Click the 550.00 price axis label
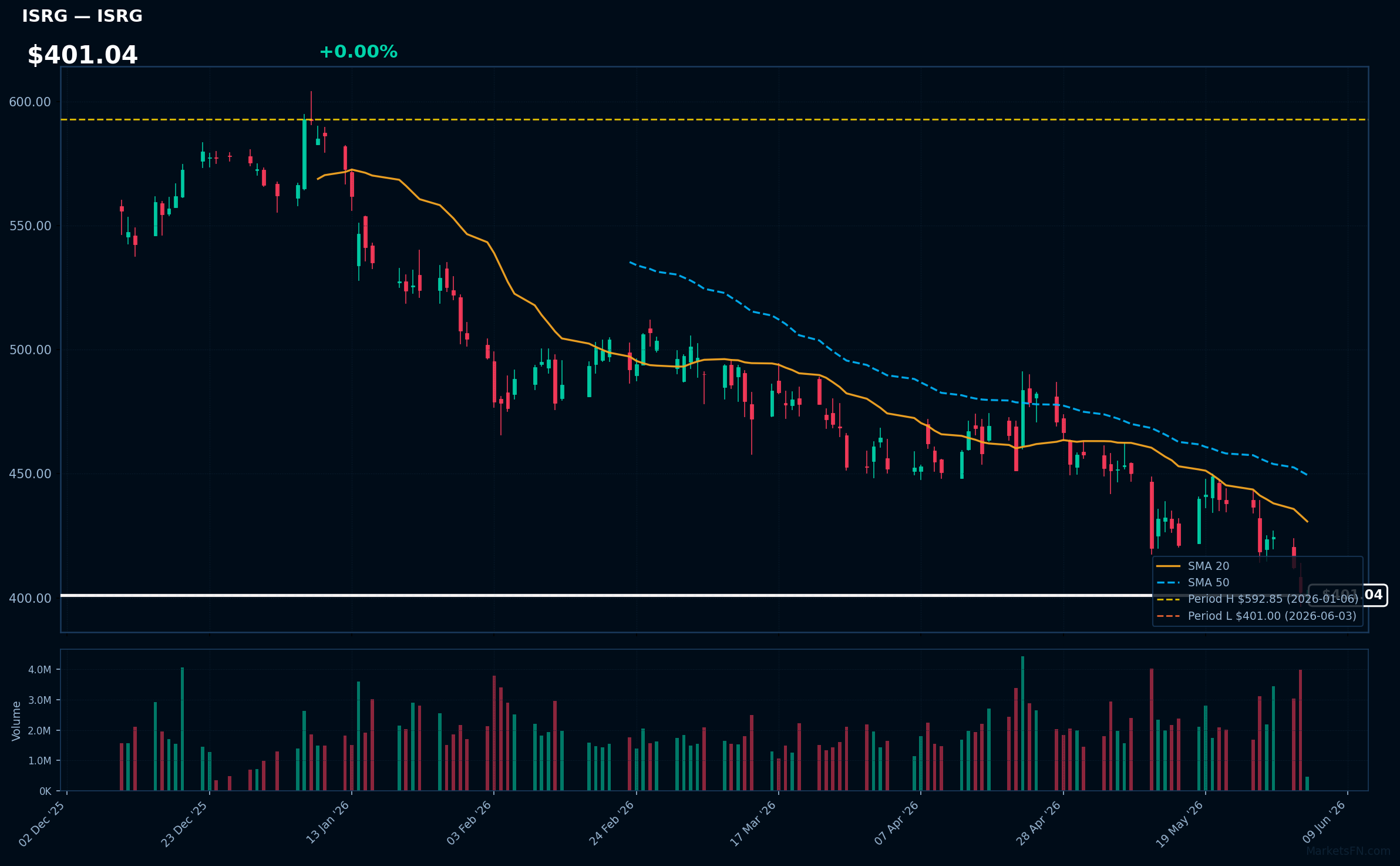 30,226
